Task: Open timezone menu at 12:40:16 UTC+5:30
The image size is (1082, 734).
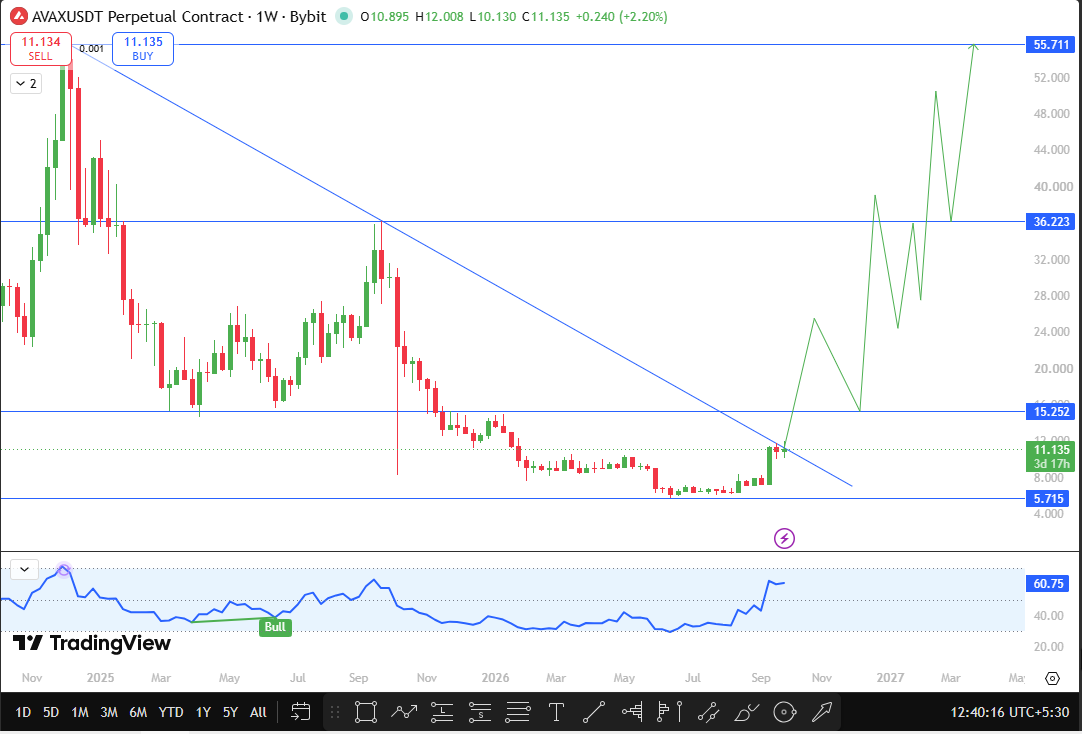Action: (x=1010, y=712)
